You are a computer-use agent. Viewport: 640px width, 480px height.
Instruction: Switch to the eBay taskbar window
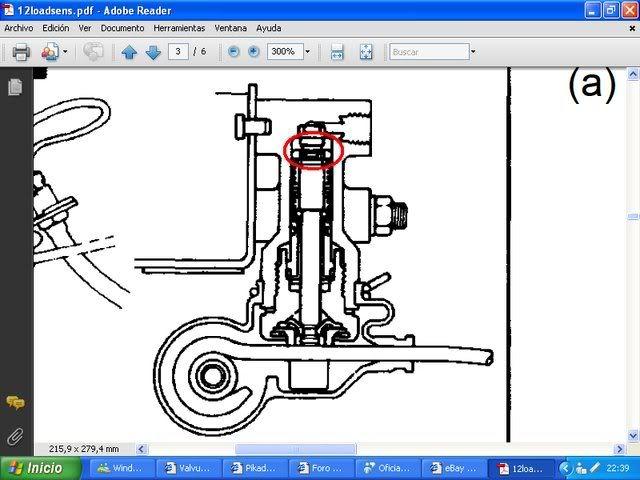[449, 468]
